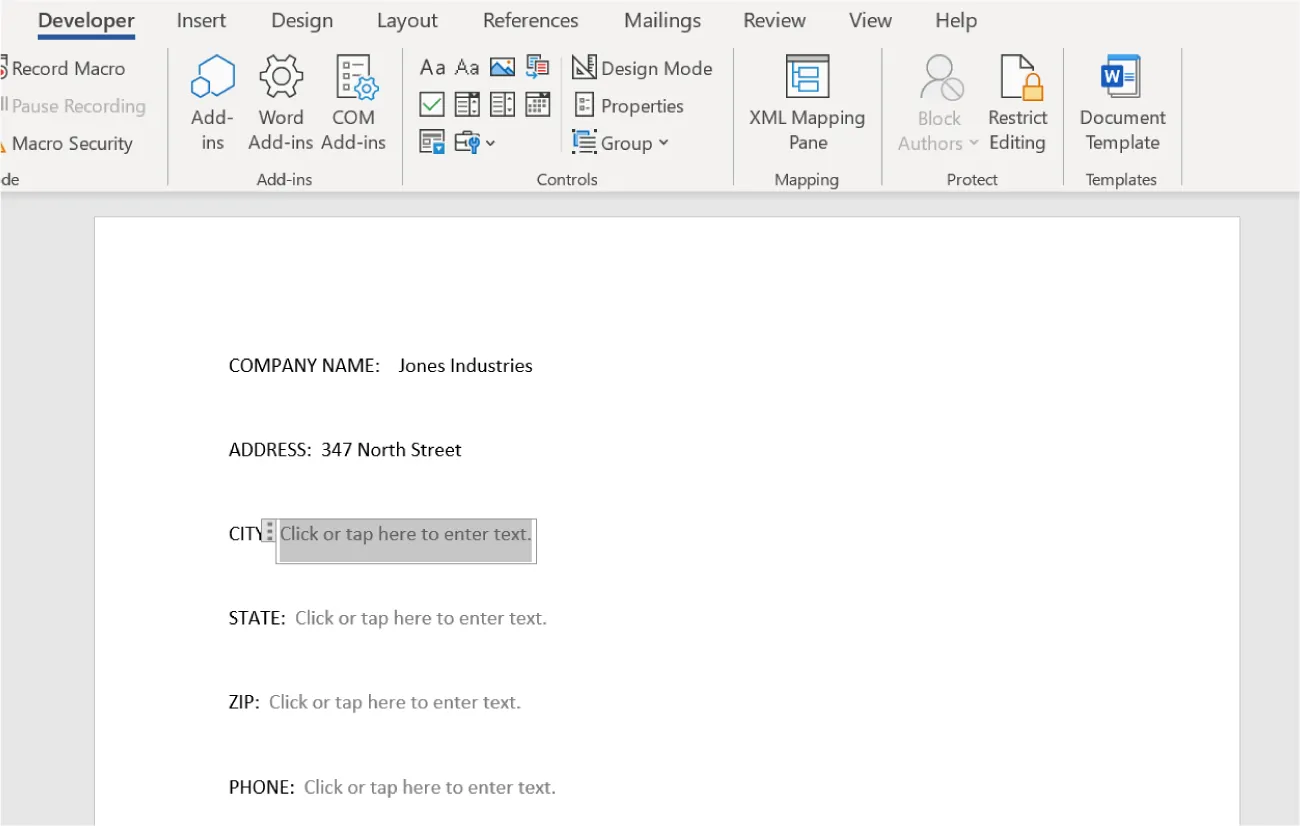This screenshot has height=826, width=1300.
Task: Switch to the Mailings ribbon tab
Action: (661, 20)
